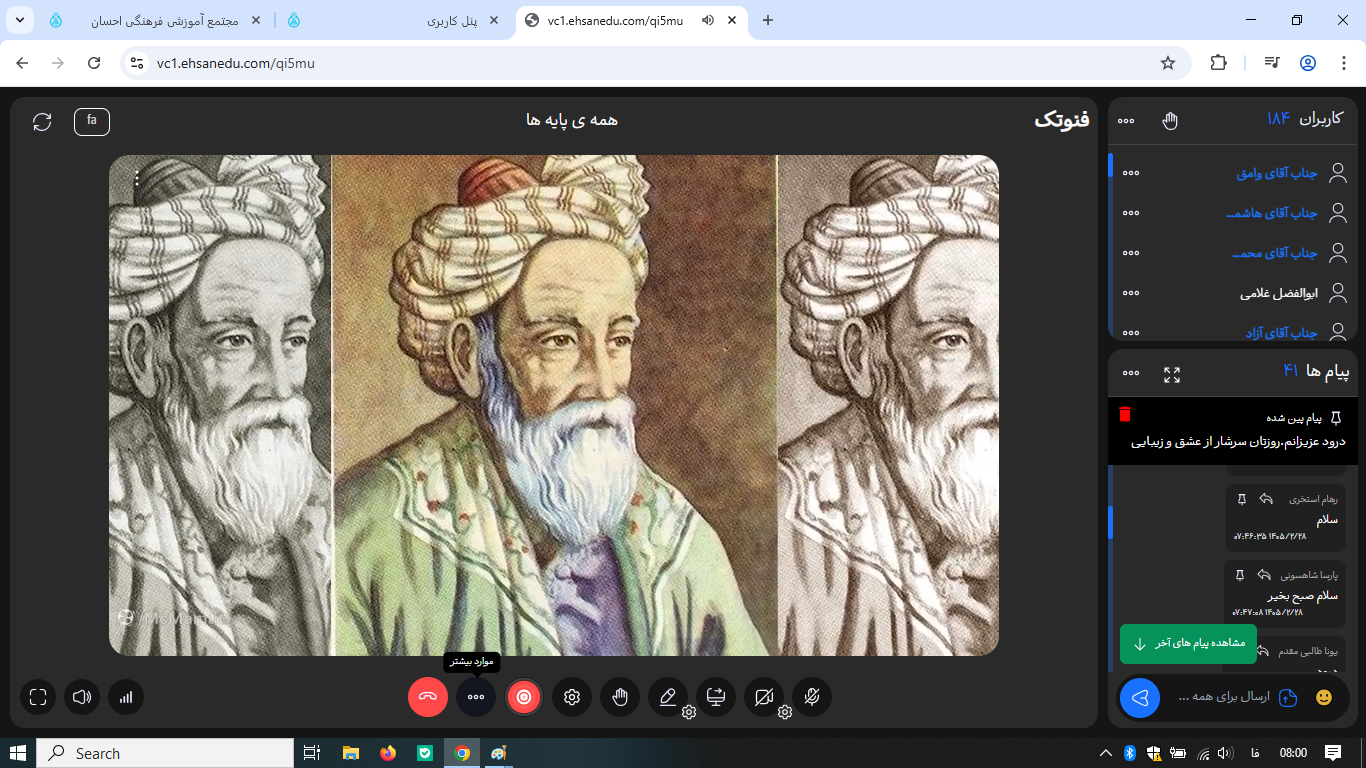This screenshot has width=1366, height=768.
Task: Pin the message from پارسا شاهسونی
Action: coord(1240,575)
